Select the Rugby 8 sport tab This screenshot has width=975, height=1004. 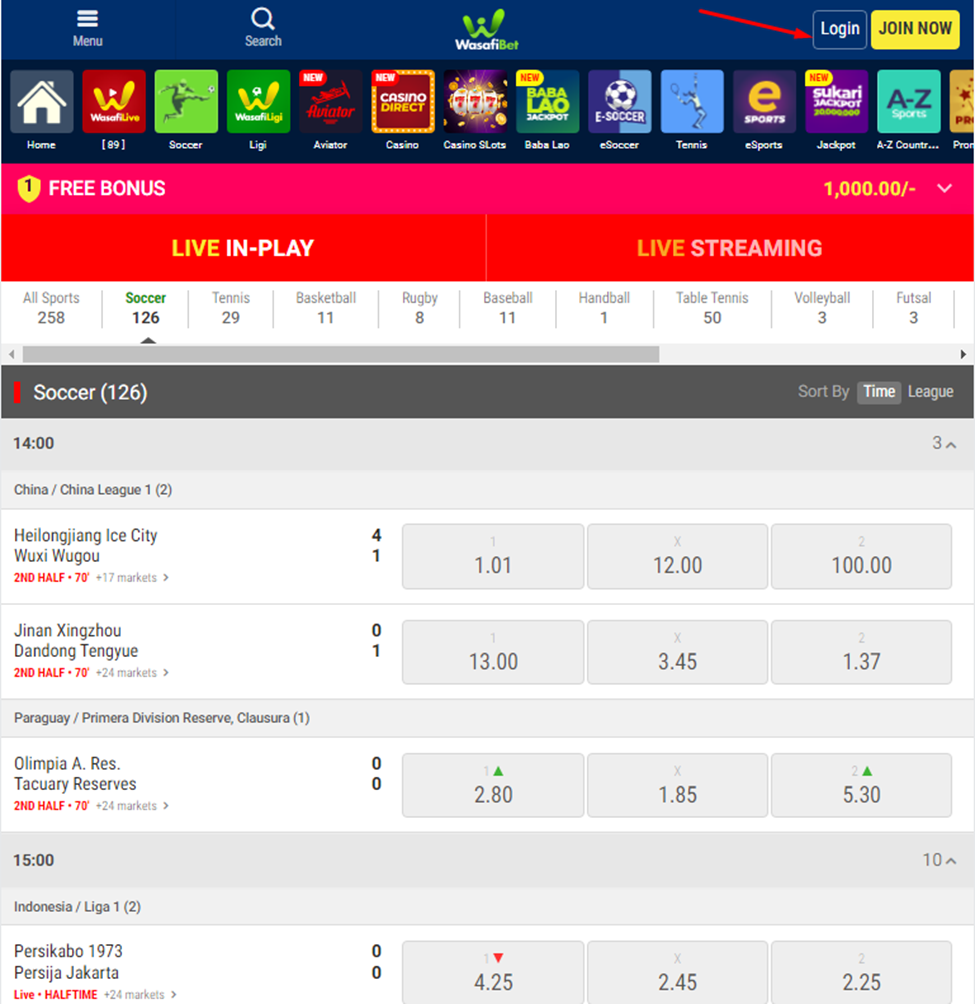pyautogui.click(x=419, y=308)
